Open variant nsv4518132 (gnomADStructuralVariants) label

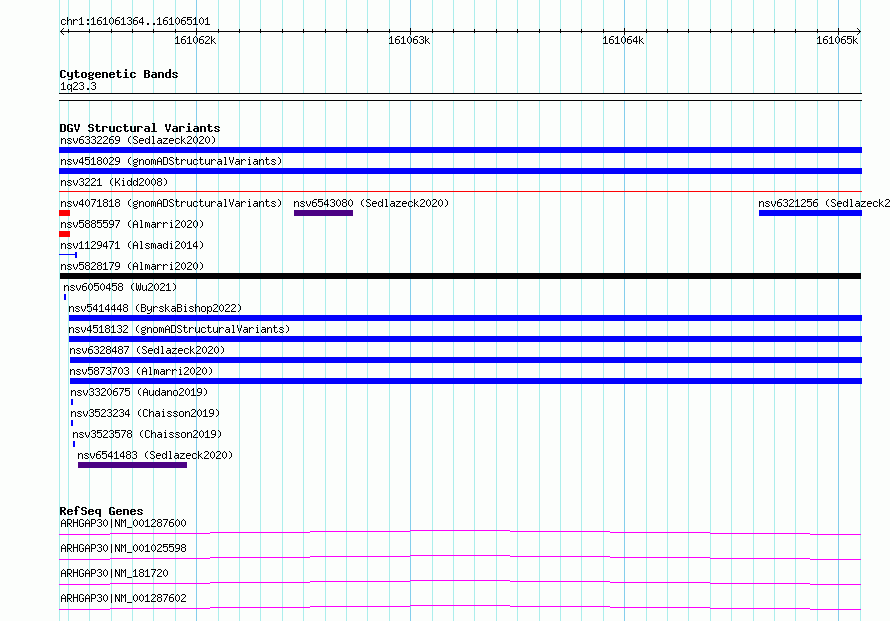179,329
